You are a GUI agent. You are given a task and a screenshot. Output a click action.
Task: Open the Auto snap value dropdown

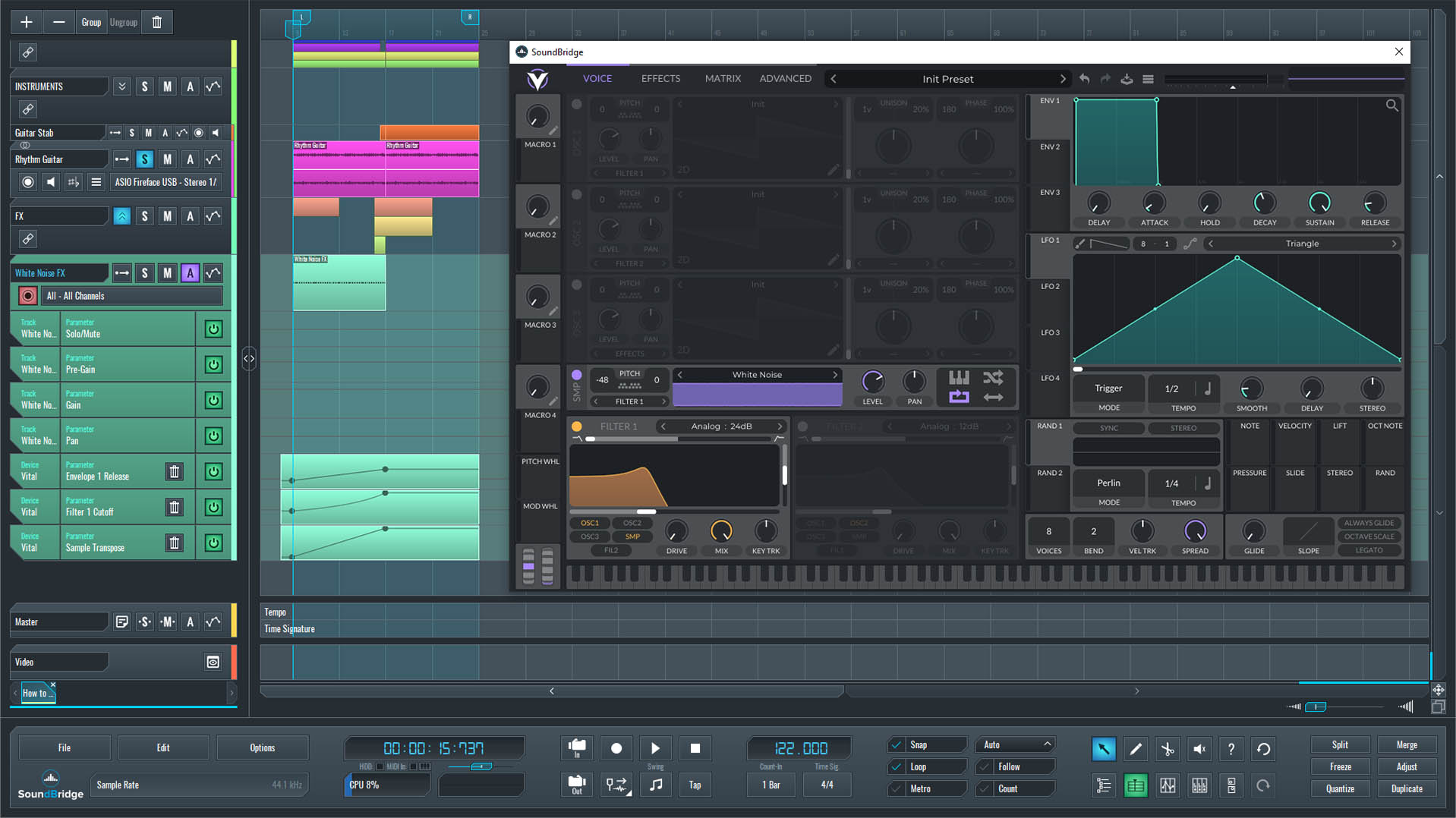(x=1016, y=745)
